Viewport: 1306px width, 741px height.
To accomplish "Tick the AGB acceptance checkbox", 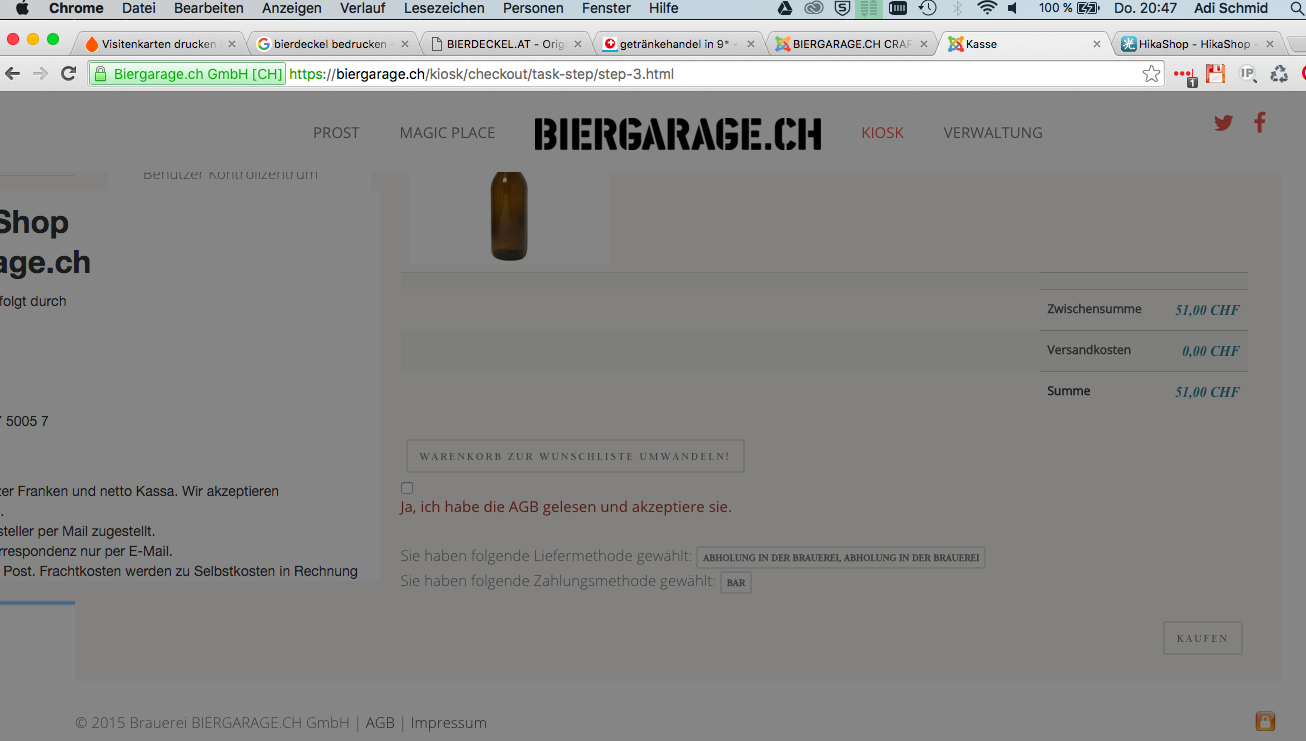I will (x=407, y=488).
